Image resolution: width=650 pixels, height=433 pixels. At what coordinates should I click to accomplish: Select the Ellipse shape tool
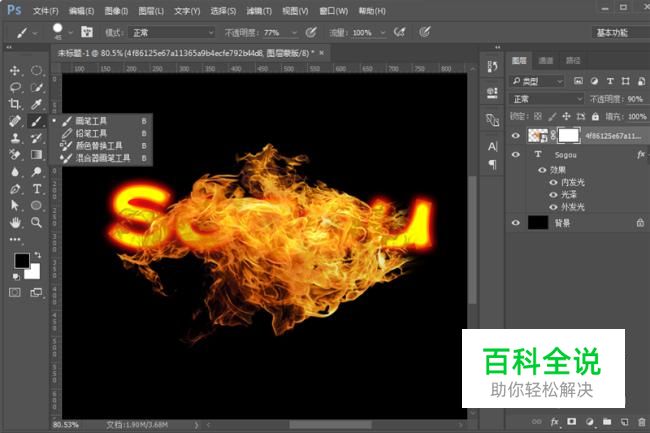point(36,206)
